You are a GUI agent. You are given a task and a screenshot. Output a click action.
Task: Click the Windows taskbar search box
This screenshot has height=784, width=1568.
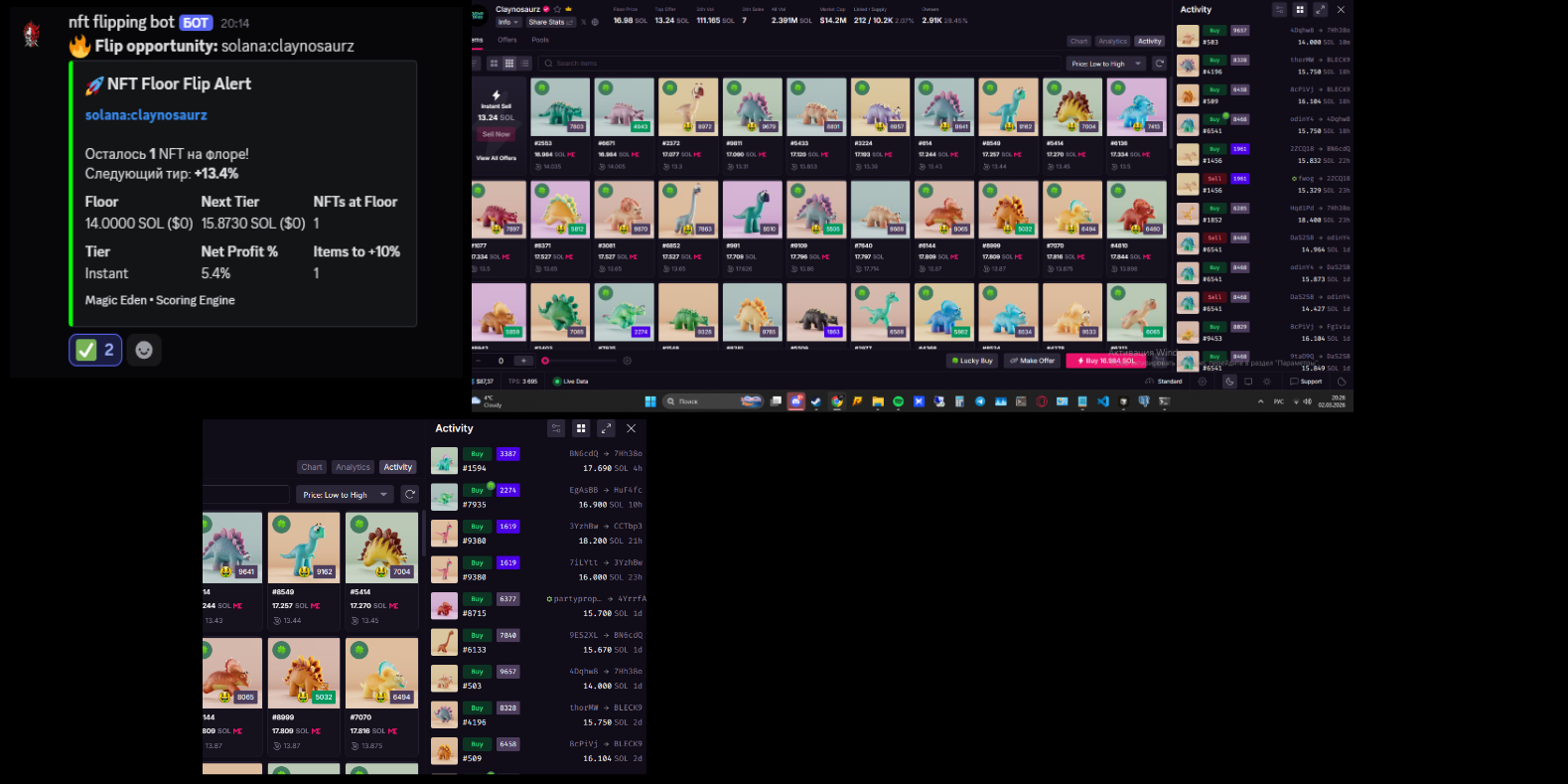coord(712,401)
